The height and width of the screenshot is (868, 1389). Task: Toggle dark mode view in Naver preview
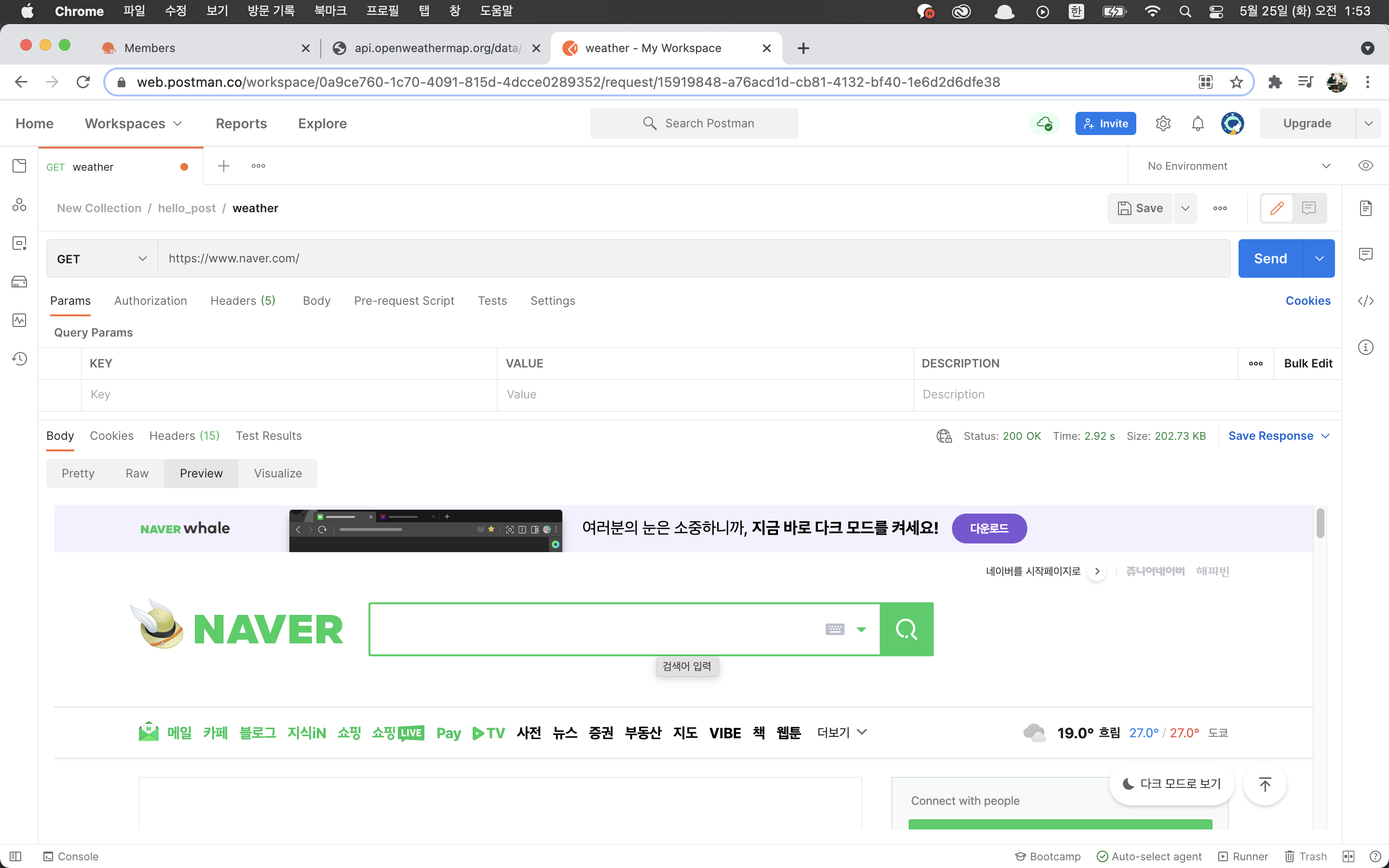(x=1172, y=784)
